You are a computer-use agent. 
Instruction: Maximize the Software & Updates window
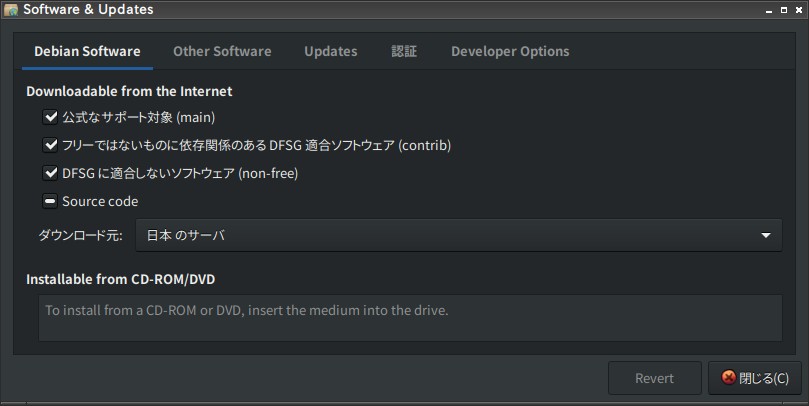(x=784, y=10)
